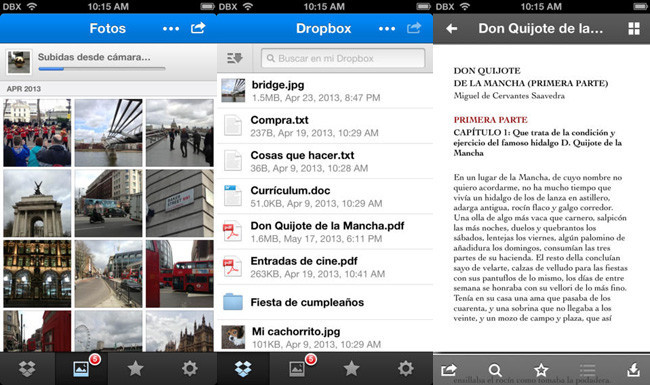
Task: Open the red phone booth photo
Action: [37, 331]
